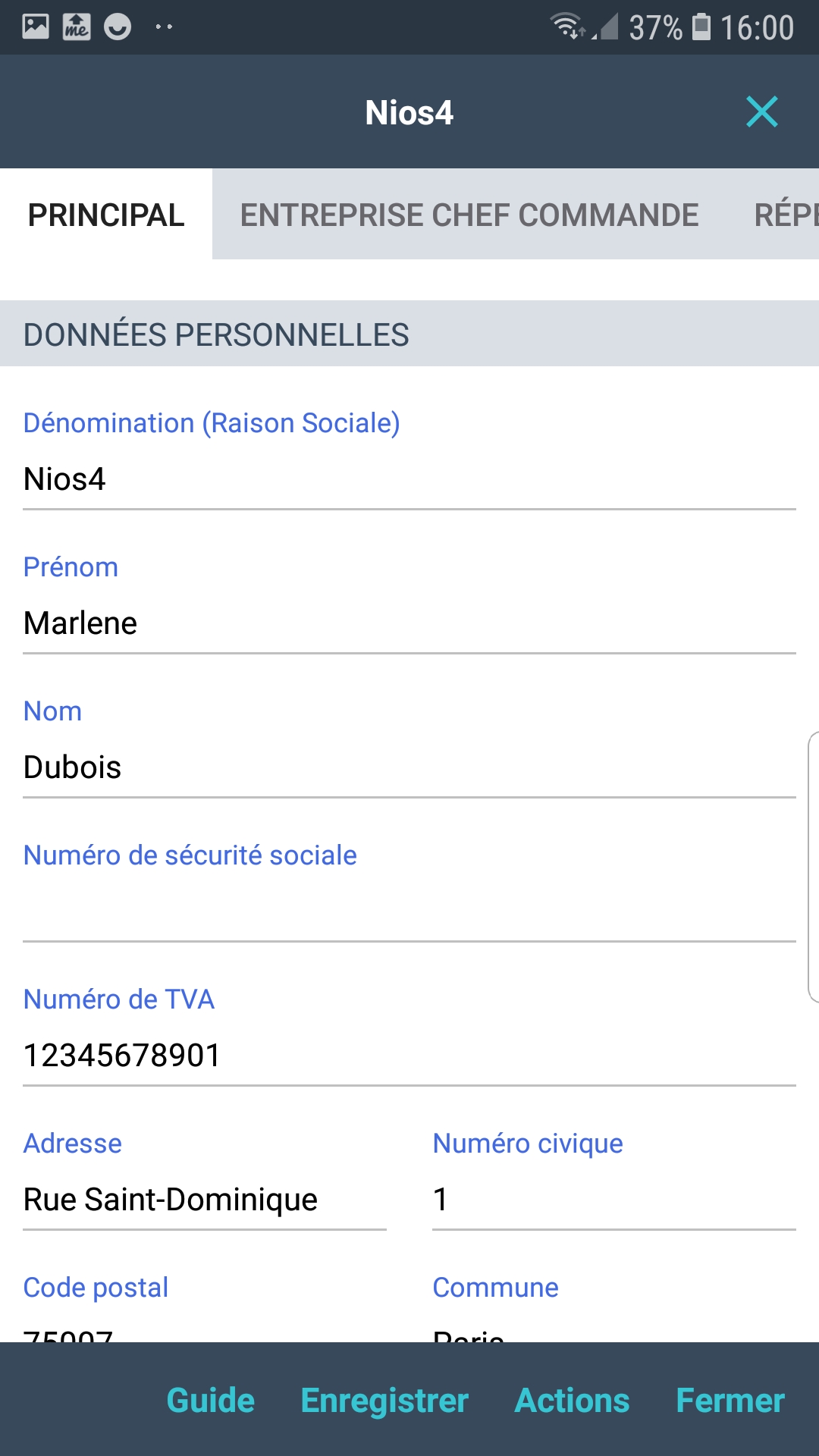Tap the gallery image notification icon
819x1456 pixels.
[x=36, y=27]
